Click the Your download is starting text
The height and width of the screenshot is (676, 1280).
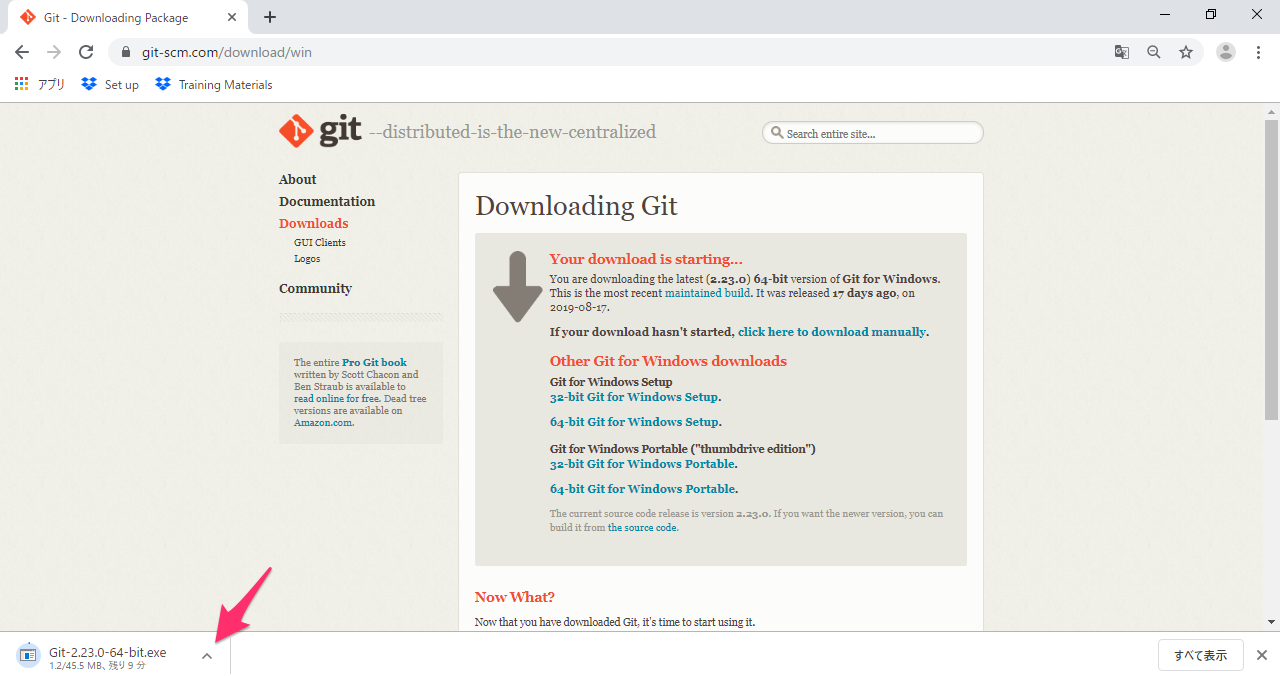[646, 259]
